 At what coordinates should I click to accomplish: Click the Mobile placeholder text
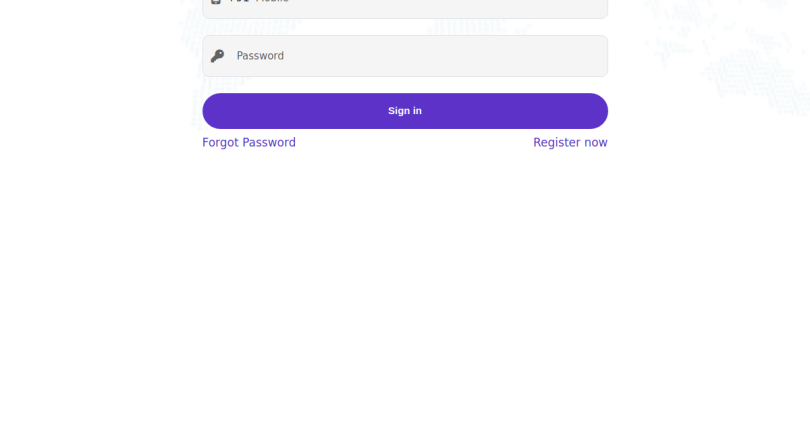(272, 3)
